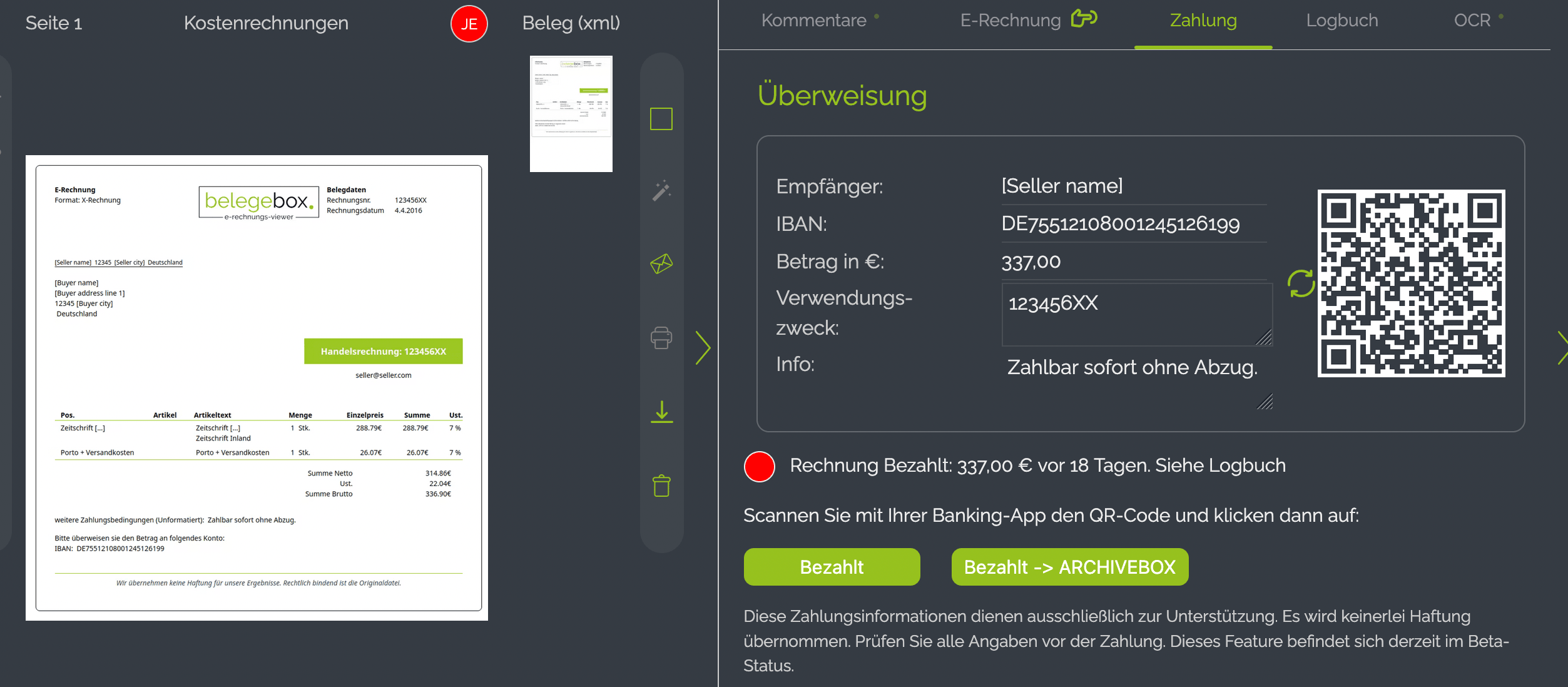Click the Bezahlt -> ARCHIVEBOX button
This screenshot has height=687, width=1568.
coord(1069,567)
